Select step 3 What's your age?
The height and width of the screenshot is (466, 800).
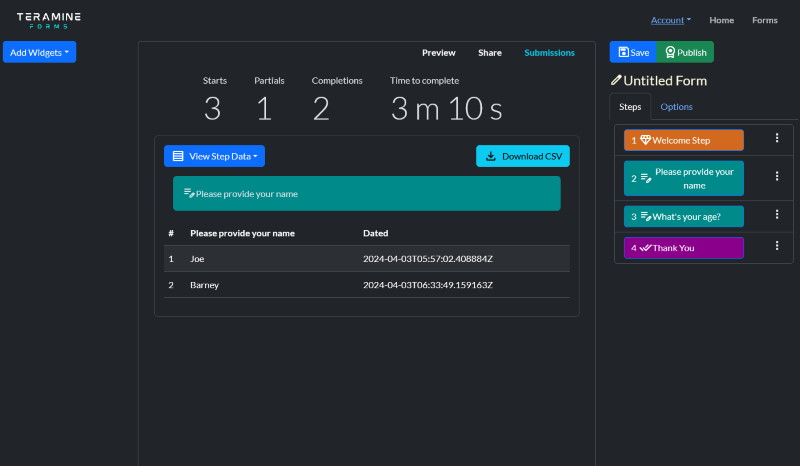pyautogui.click(x=684, y=216)
